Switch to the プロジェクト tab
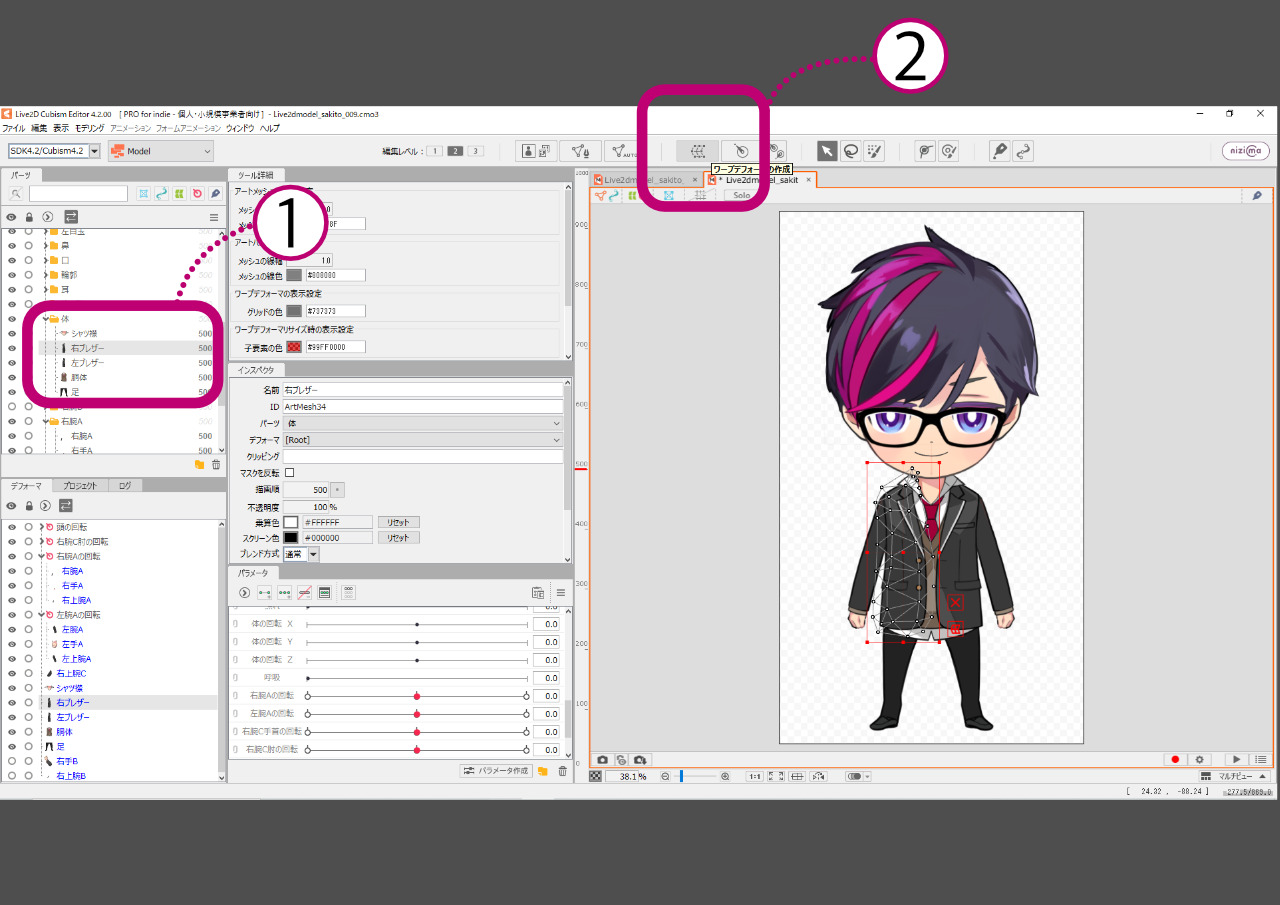Image resolution: width=1280 pixels, height=905 pixels. [80, 485]
